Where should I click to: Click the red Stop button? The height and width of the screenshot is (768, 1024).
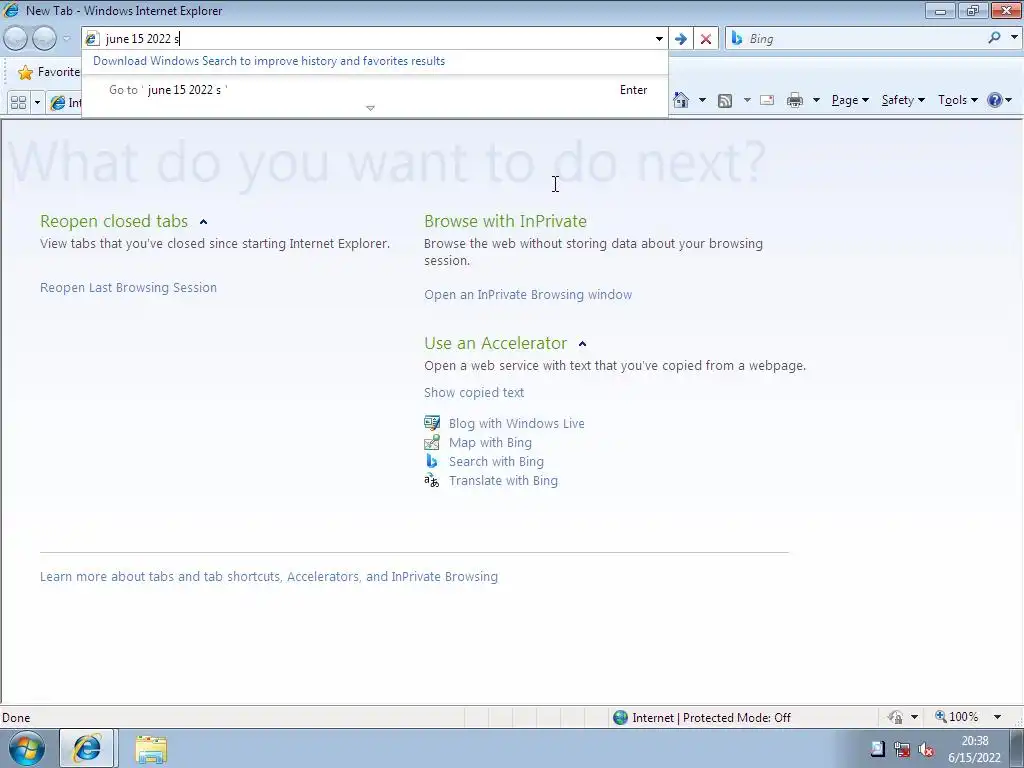coord(706,39)
